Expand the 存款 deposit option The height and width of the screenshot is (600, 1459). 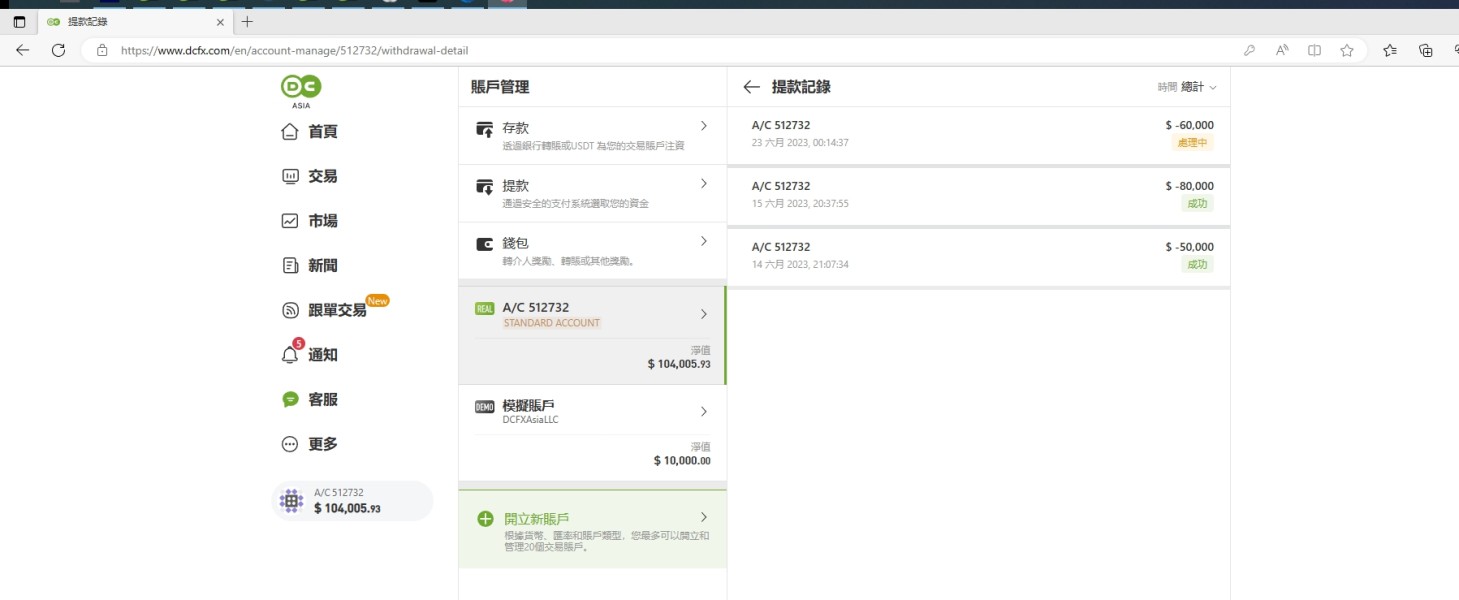pyautogui.click(x=592, y=136)
